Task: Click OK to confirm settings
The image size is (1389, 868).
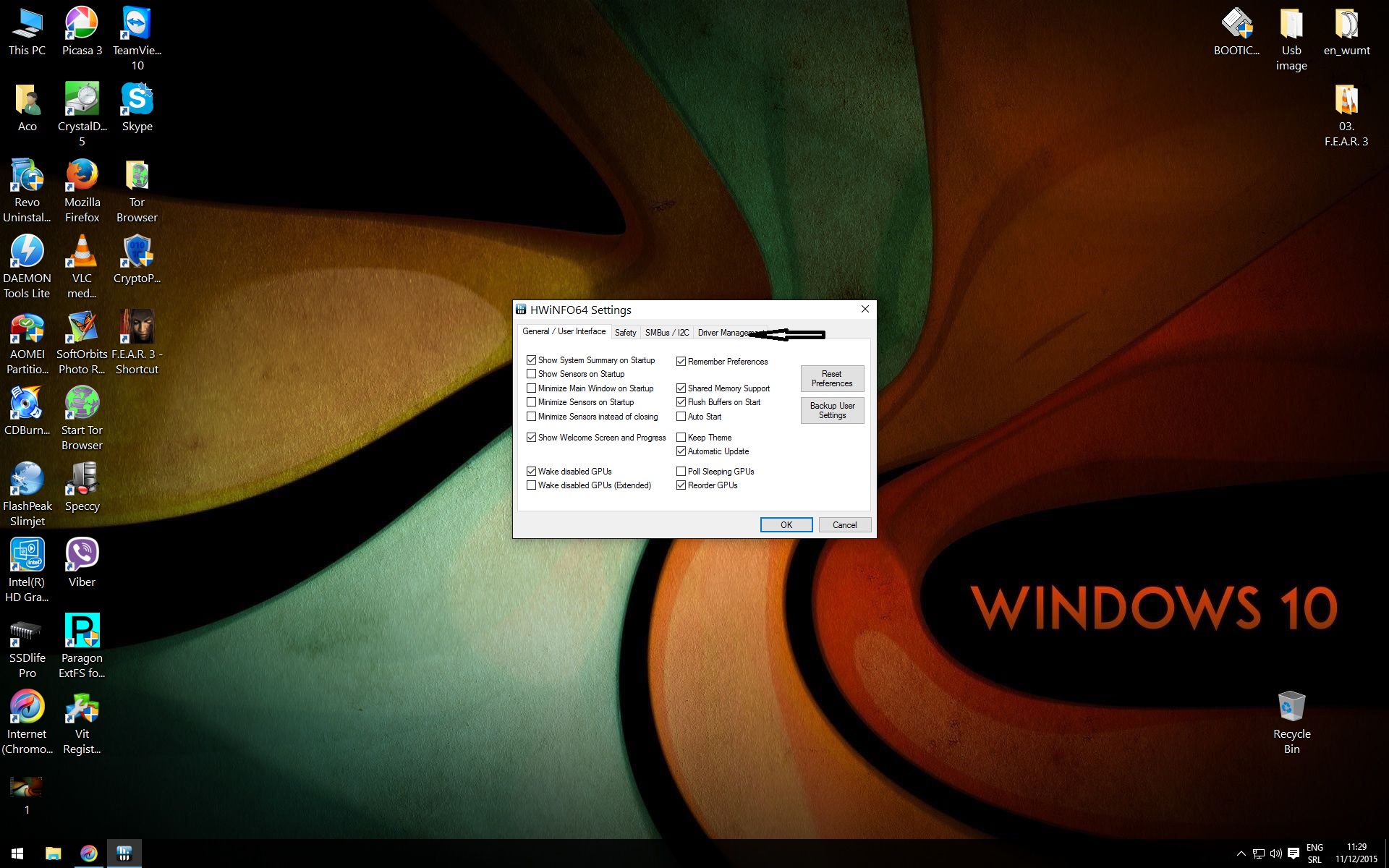Action: [786, 525]
